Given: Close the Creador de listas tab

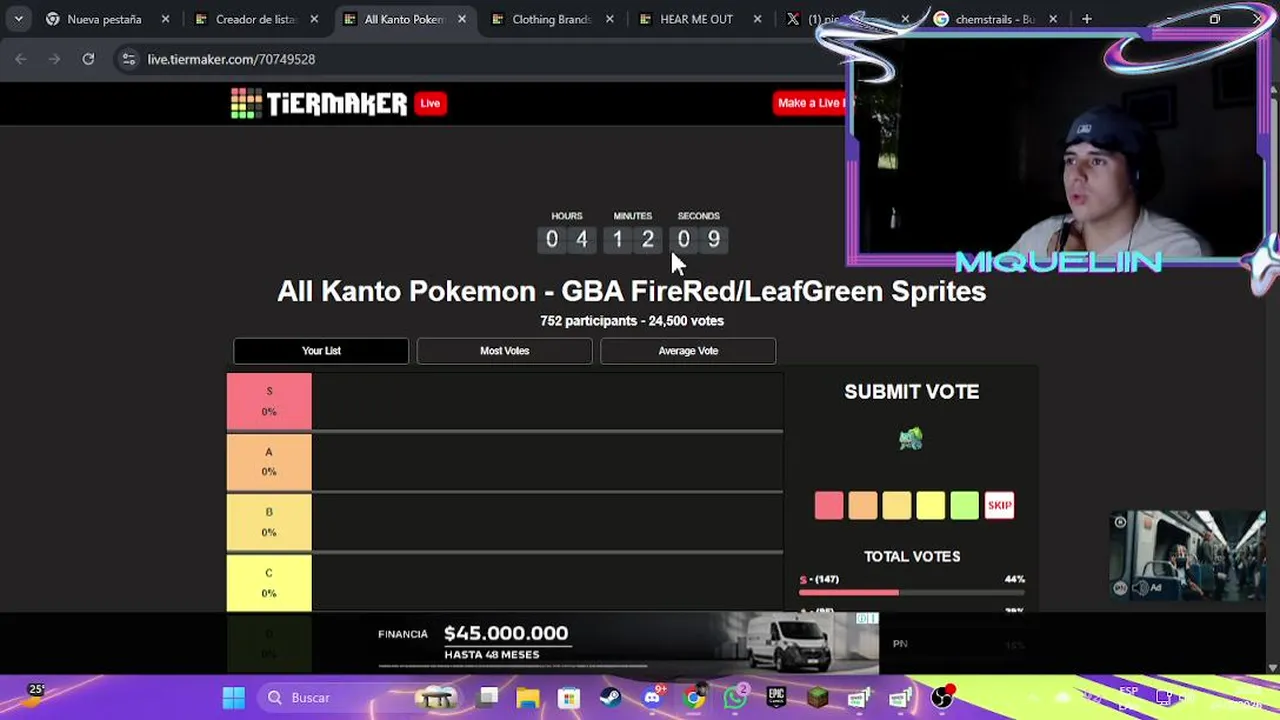Looking at the screenshot, I should (x=314, y=19).
